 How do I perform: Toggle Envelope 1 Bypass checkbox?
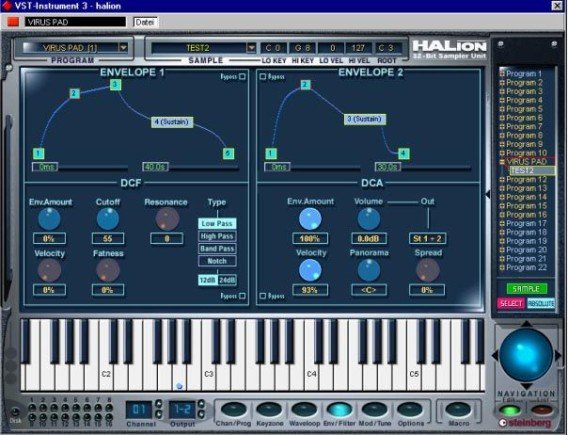(242, 76)
